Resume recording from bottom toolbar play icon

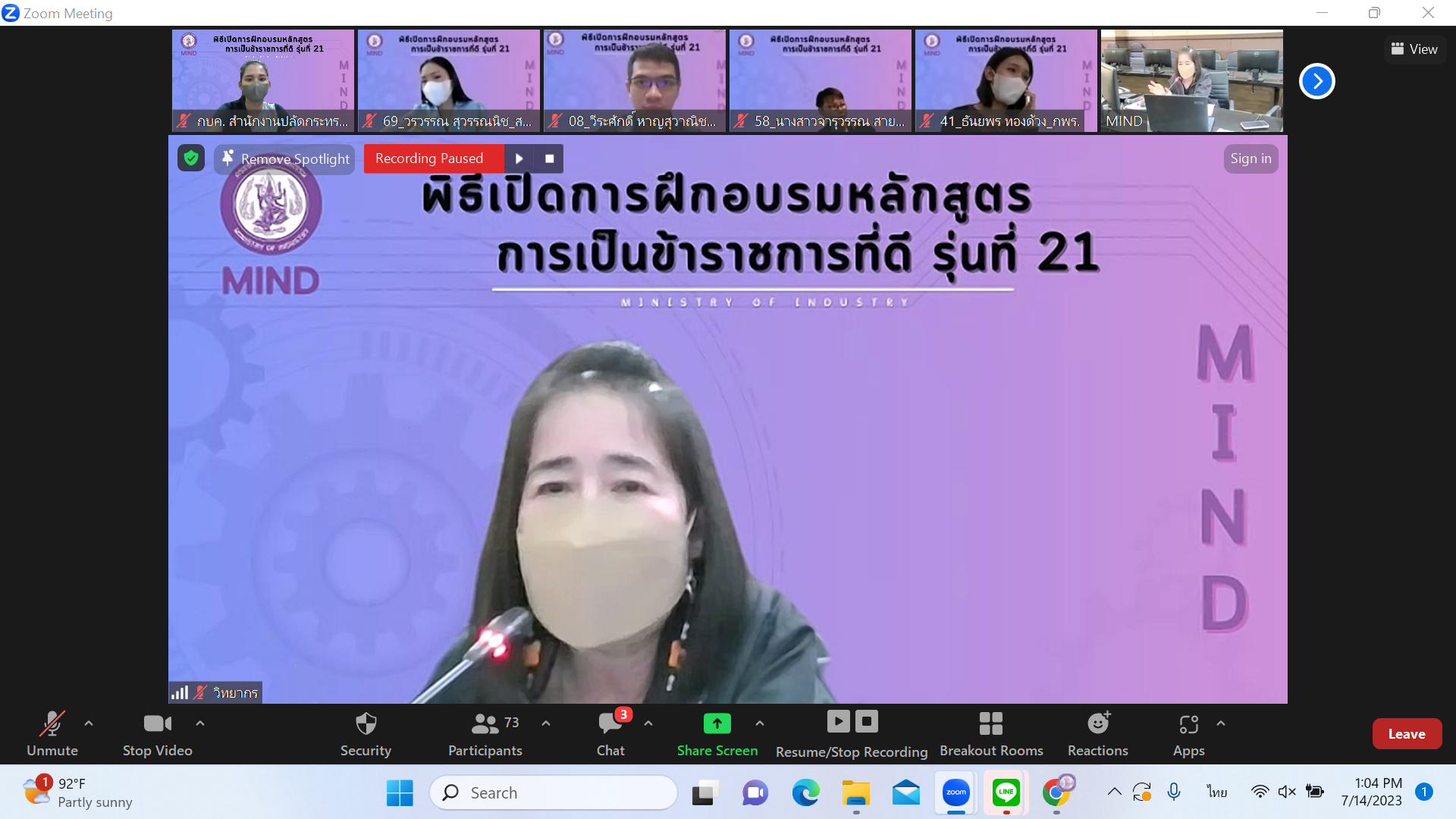(x=838, y=721)
